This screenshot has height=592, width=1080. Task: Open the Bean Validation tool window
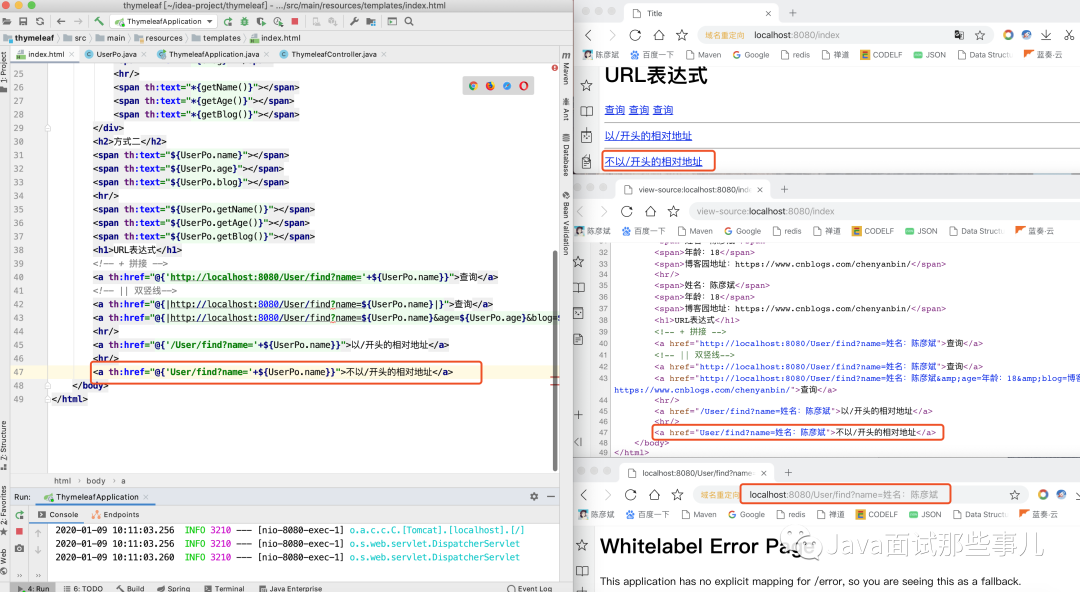click(566, 224)
